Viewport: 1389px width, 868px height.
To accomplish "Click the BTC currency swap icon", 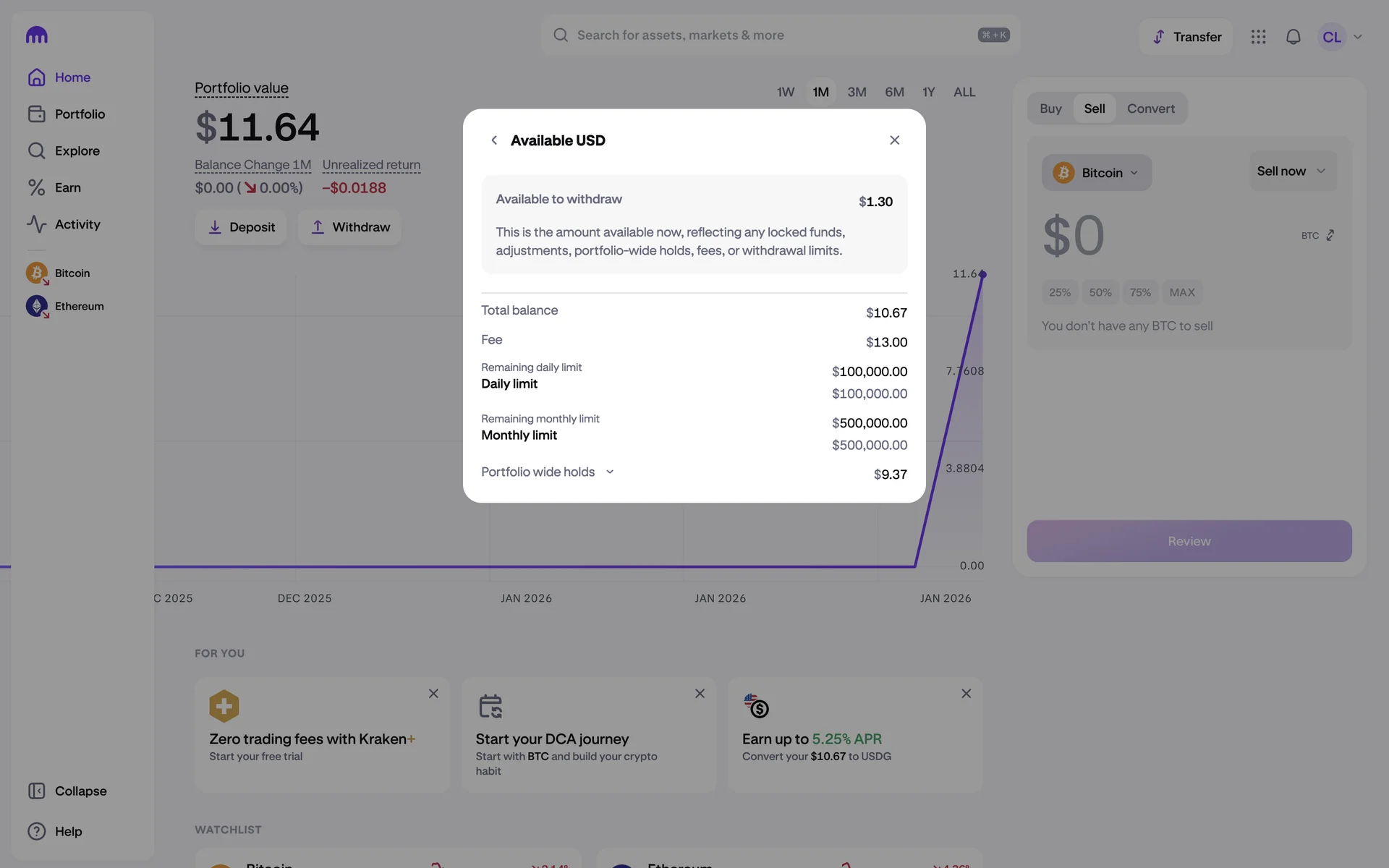I will (x=1330, y=236).
